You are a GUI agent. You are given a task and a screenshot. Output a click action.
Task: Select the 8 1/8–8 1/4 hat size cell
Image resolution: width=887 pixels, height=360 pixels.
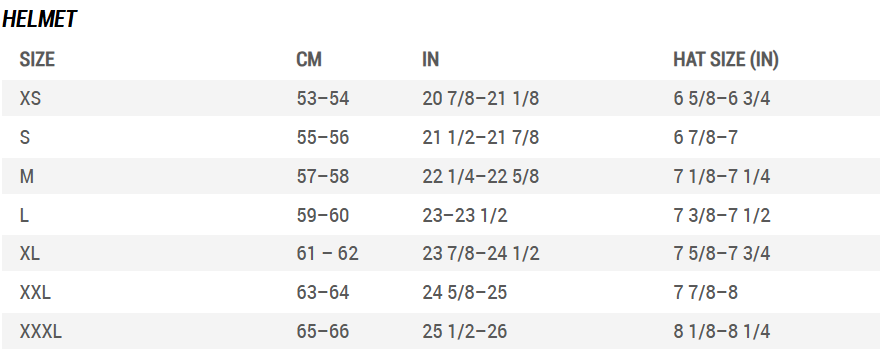(722, 331)
